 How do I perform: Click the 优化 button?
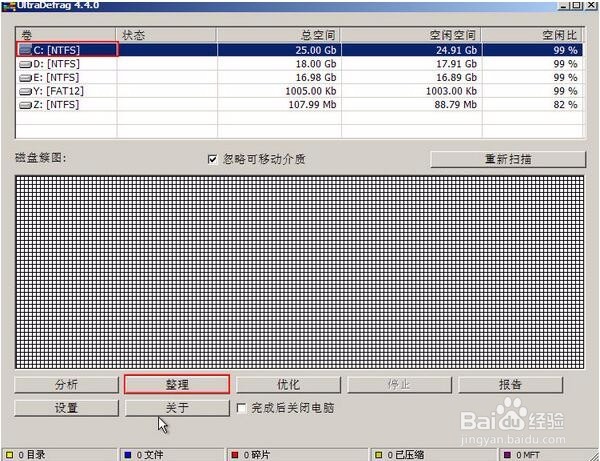[x=288, y=384]
